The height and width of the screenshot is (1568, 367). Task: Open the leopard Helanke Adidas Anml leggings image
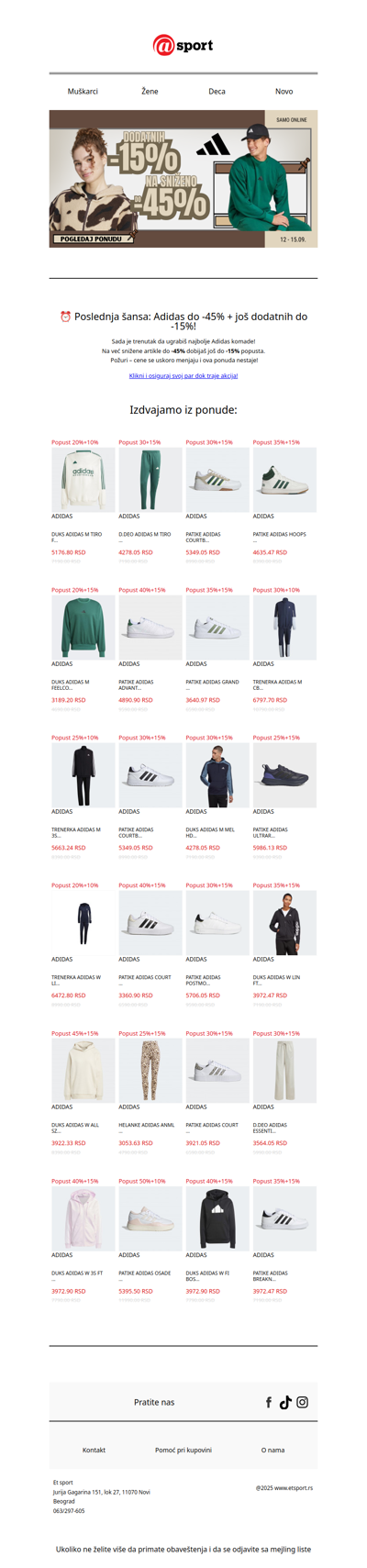(x=150, y=1071)
